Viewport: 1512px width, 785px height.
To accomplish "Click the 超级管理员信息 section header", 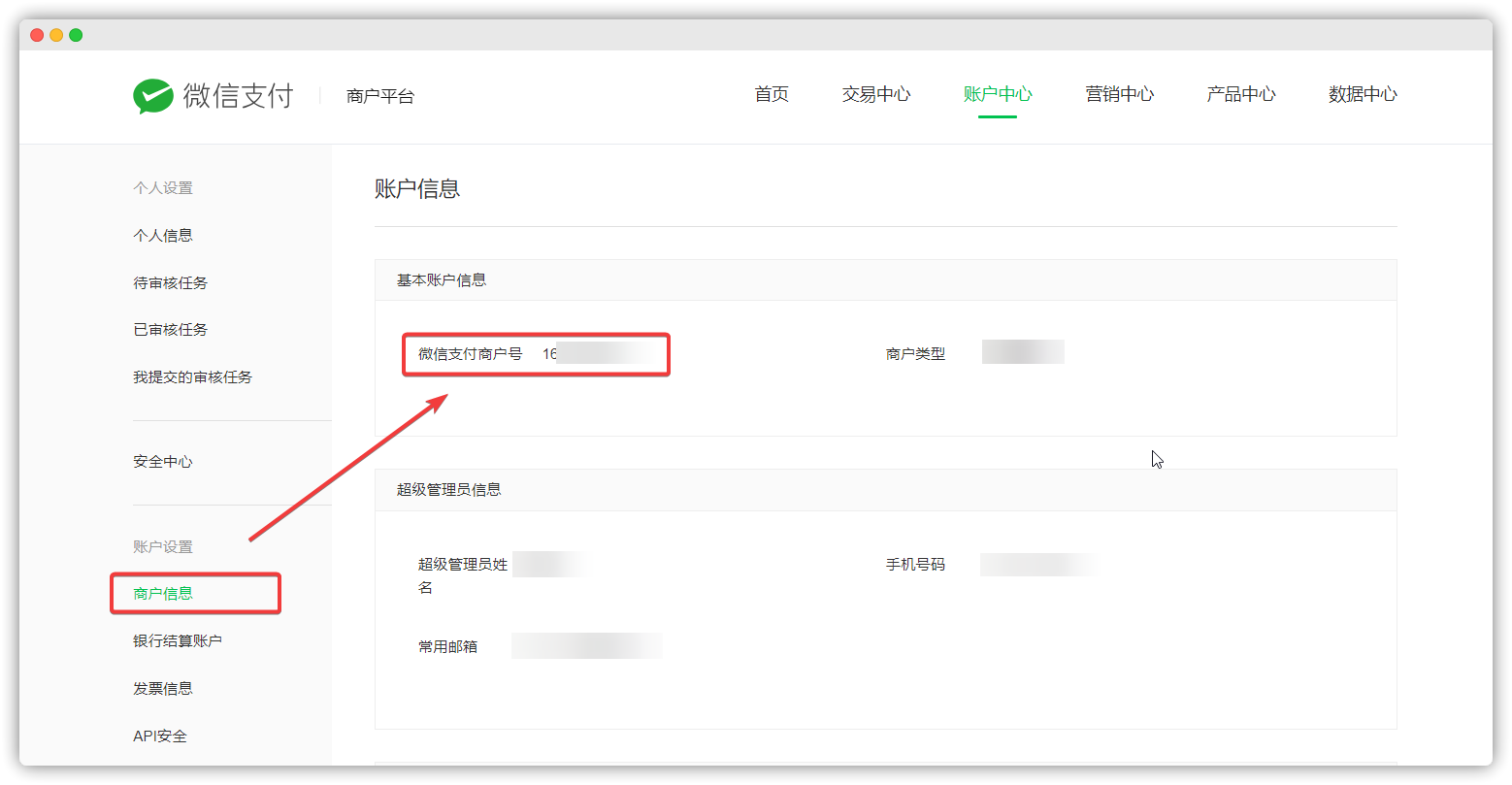I will click(449, 490).
